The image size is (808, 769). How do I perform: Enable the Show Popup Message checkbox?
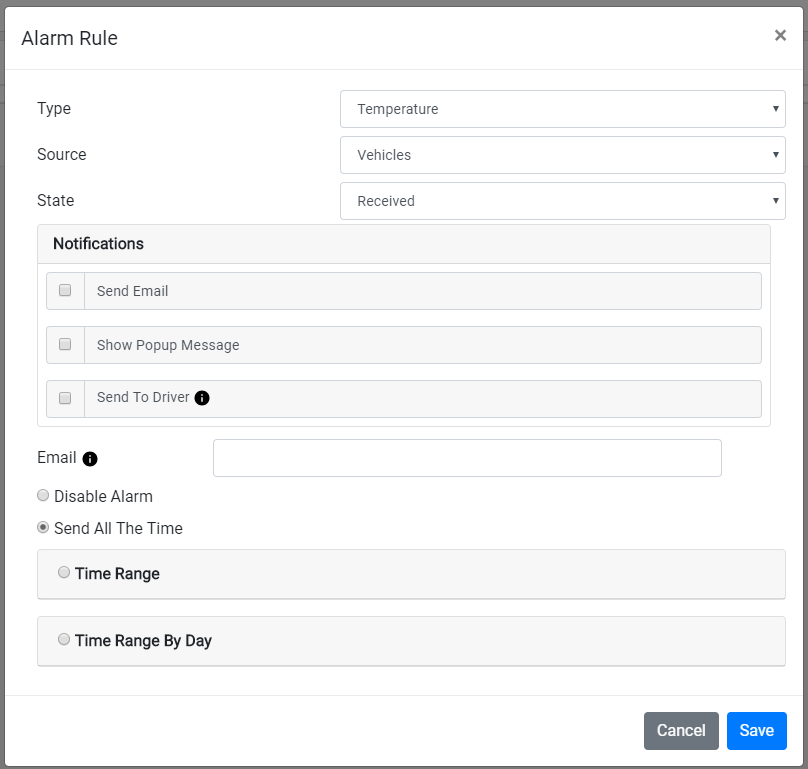(65, 344)
